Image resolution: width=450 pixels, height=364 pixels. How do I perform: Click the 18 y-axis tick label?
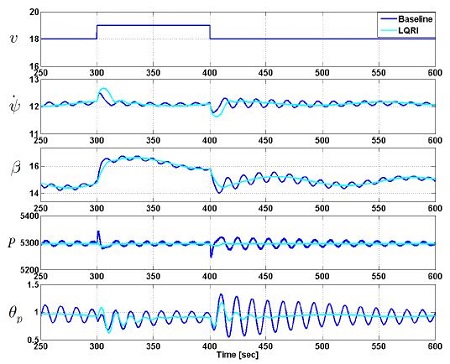point(34,39)
